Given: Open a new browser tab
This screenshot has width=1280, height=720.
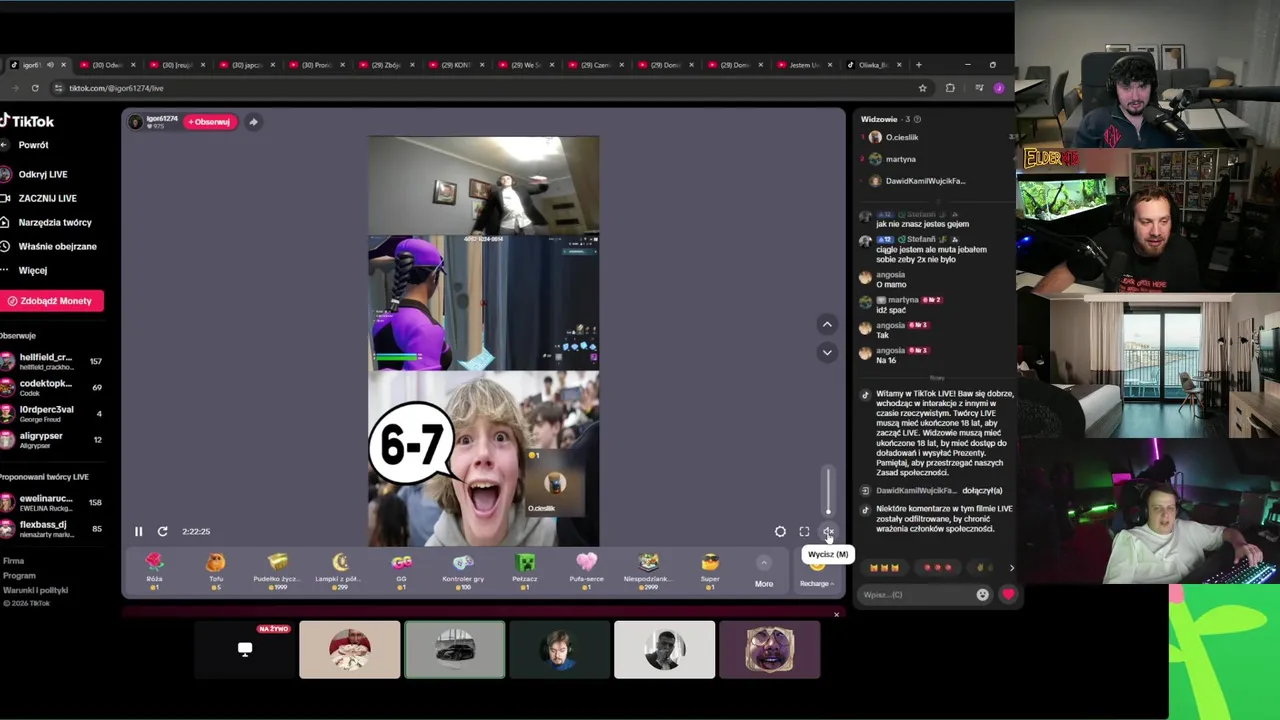Looking at the screenshot, I should 919,65.
